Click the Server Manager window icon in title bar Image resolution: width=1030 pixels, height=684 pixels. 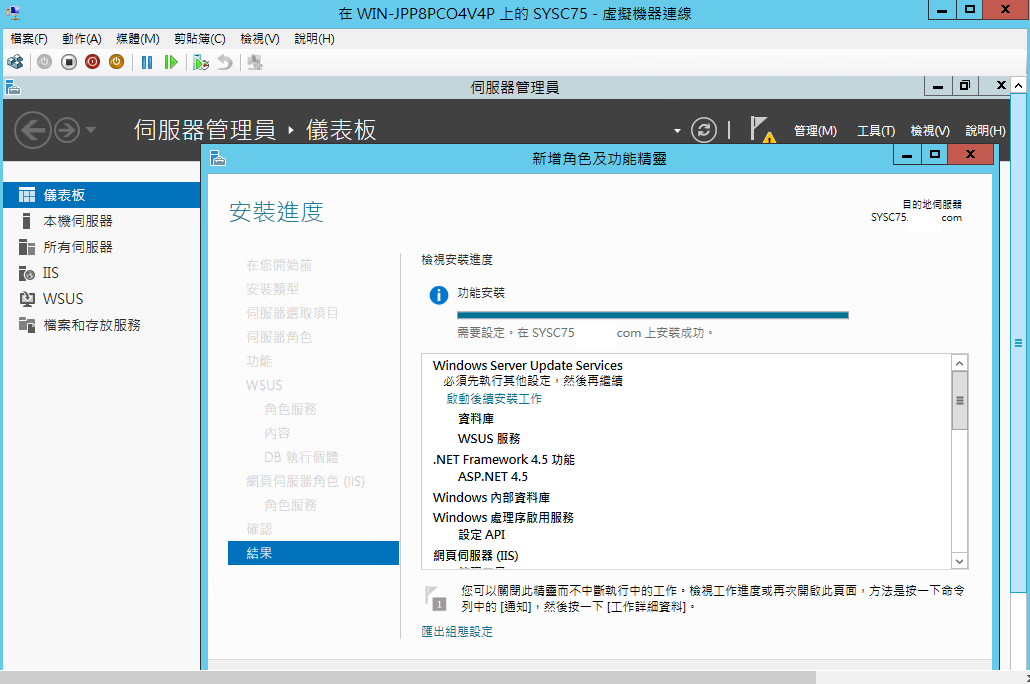pyautogui.click(x=12, y=87)
